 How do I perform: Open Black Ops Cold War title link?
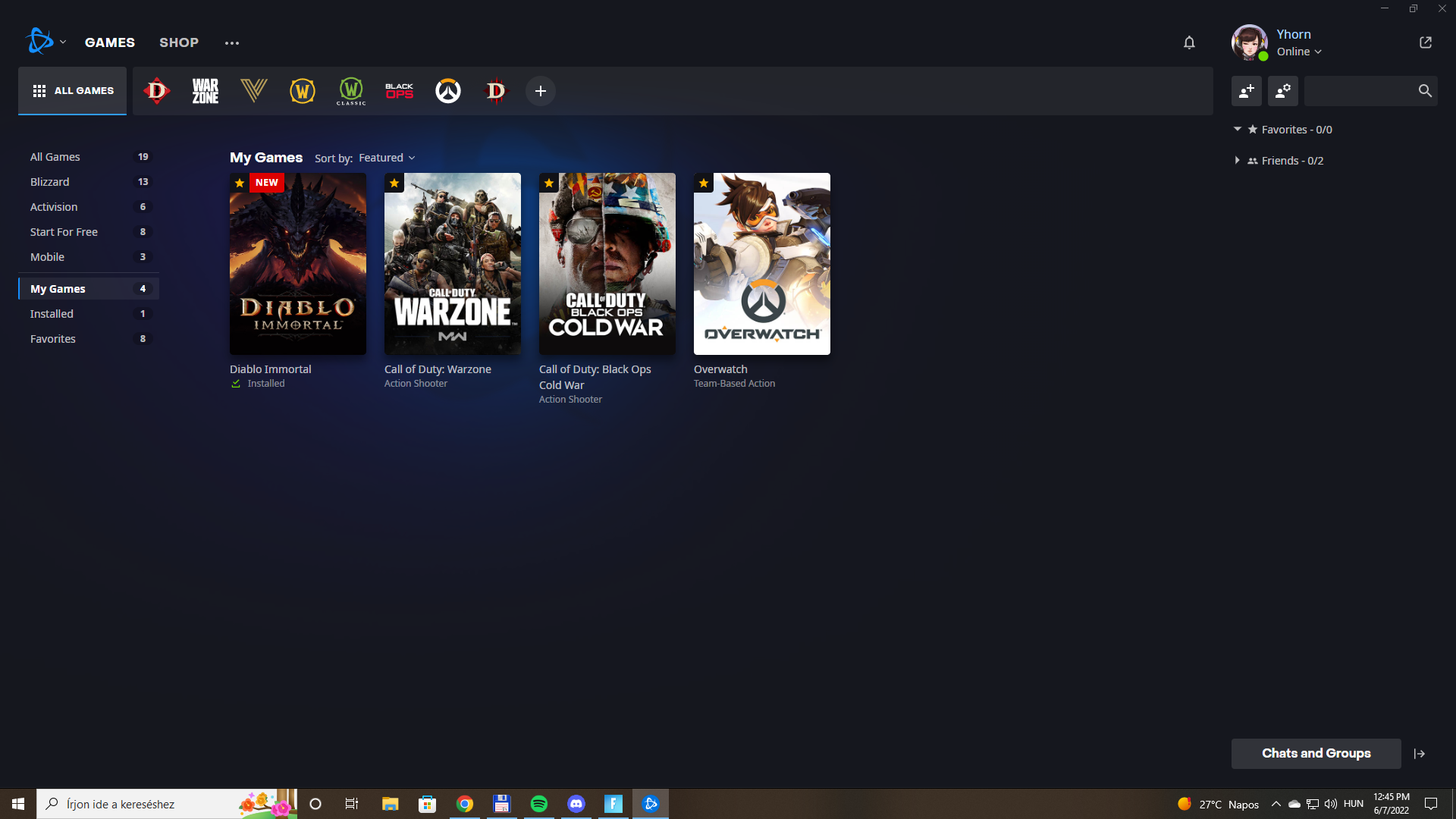tap(595, 377)
